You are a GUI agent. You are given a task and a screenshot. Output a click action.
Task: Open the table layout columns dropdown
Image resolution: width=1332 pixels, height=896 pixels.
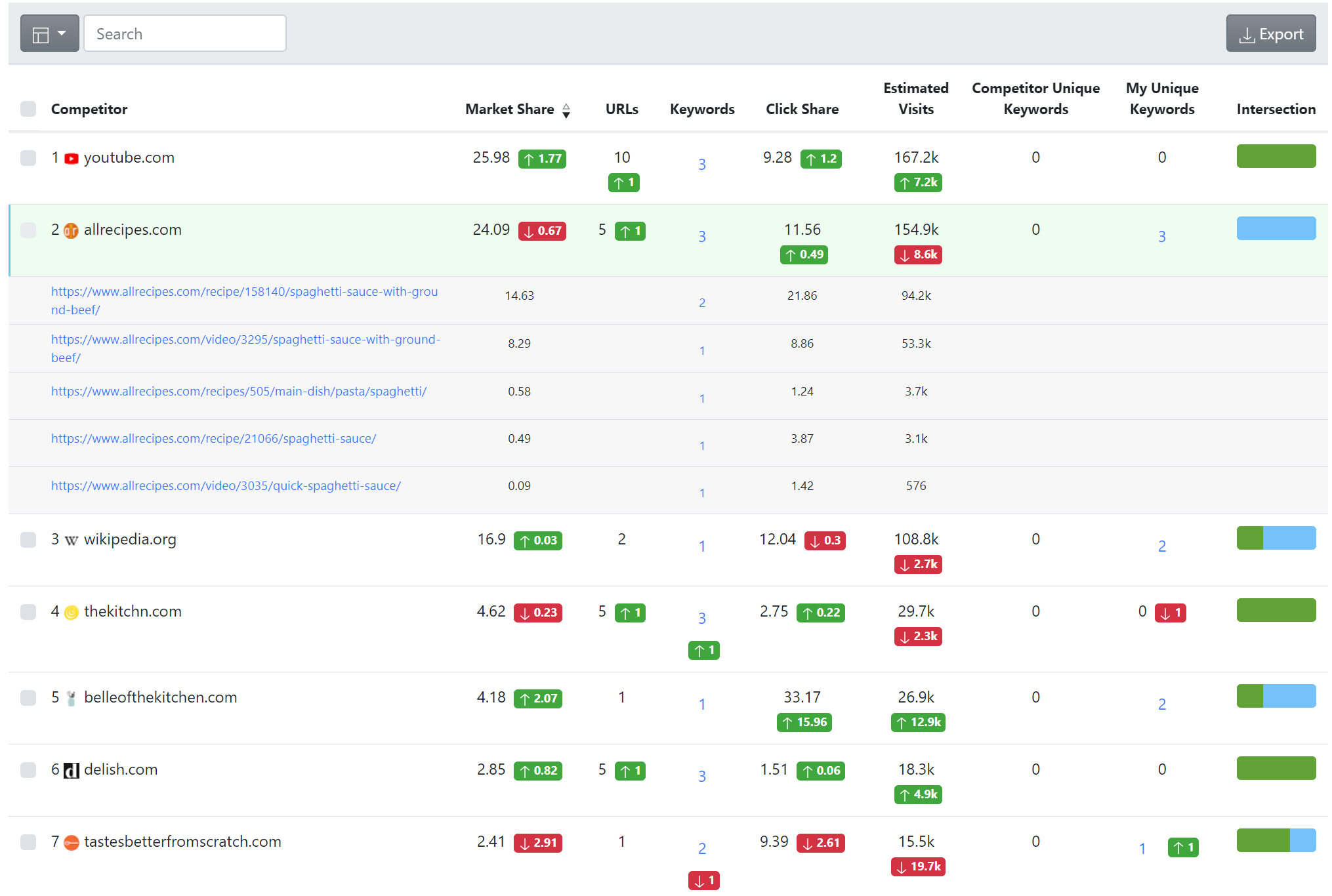(x=50, y=33)
